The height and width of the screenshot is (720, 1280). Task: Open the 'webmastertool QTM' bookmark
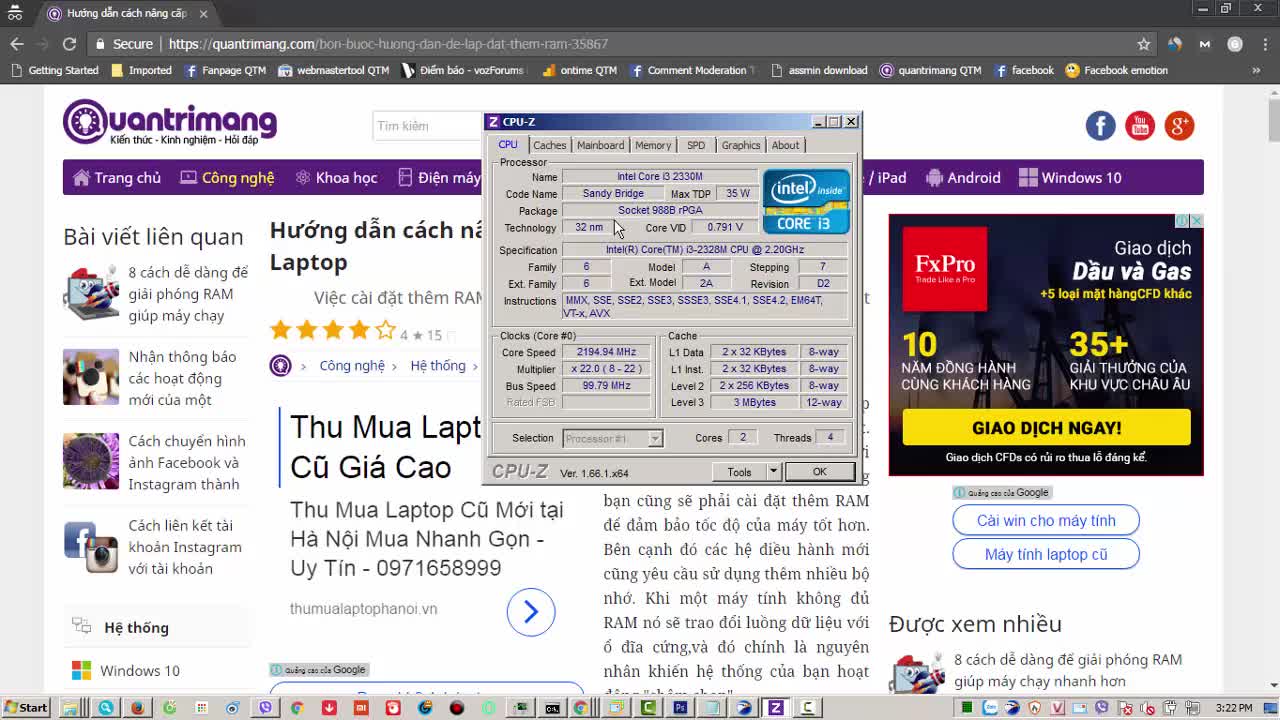pos(334,71)
